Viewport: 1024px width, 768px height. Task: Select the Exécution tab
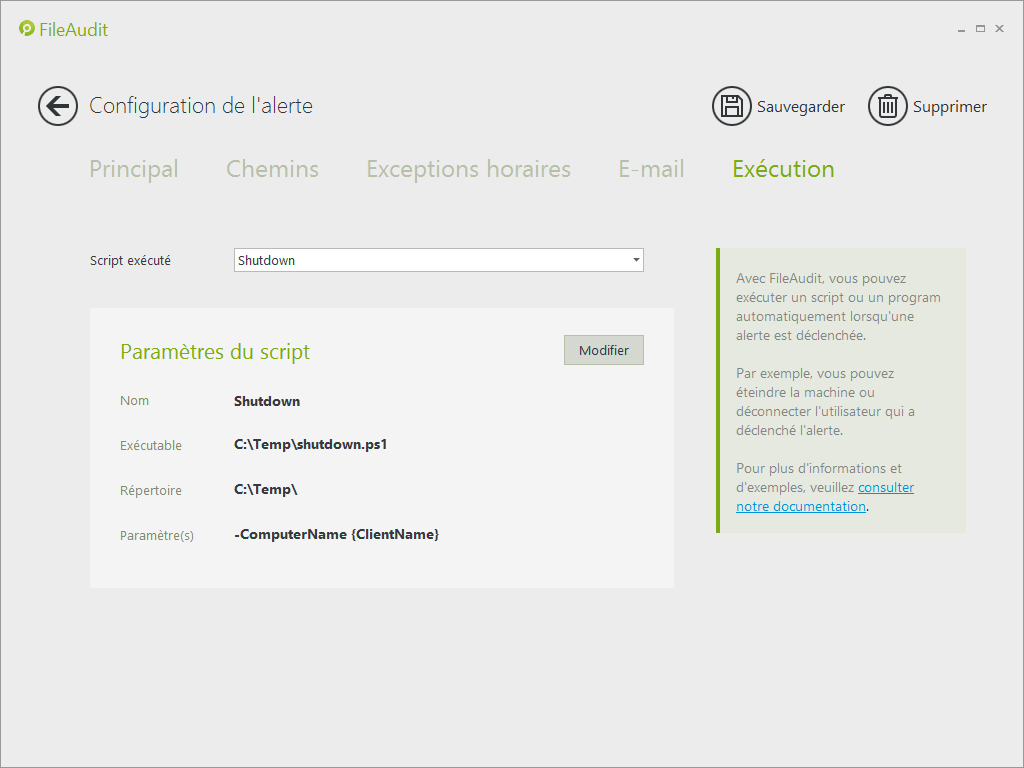(x=783, y=169)
